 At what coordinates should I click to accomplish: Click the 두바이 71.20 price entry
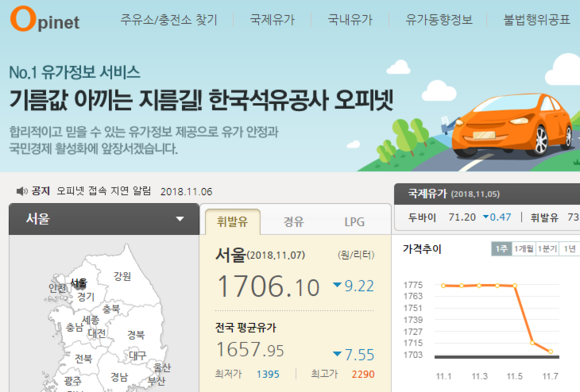click(x=460, y=217)
